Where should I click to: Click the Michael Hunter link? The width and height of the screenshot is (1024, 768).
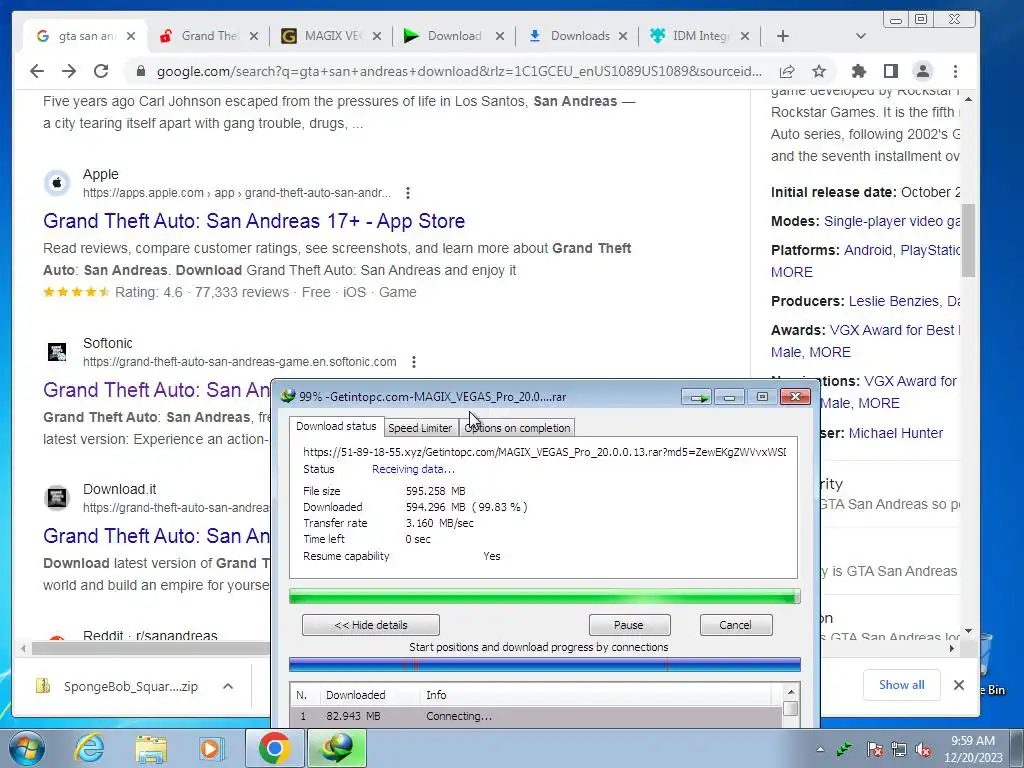click(x=895, y=433)
